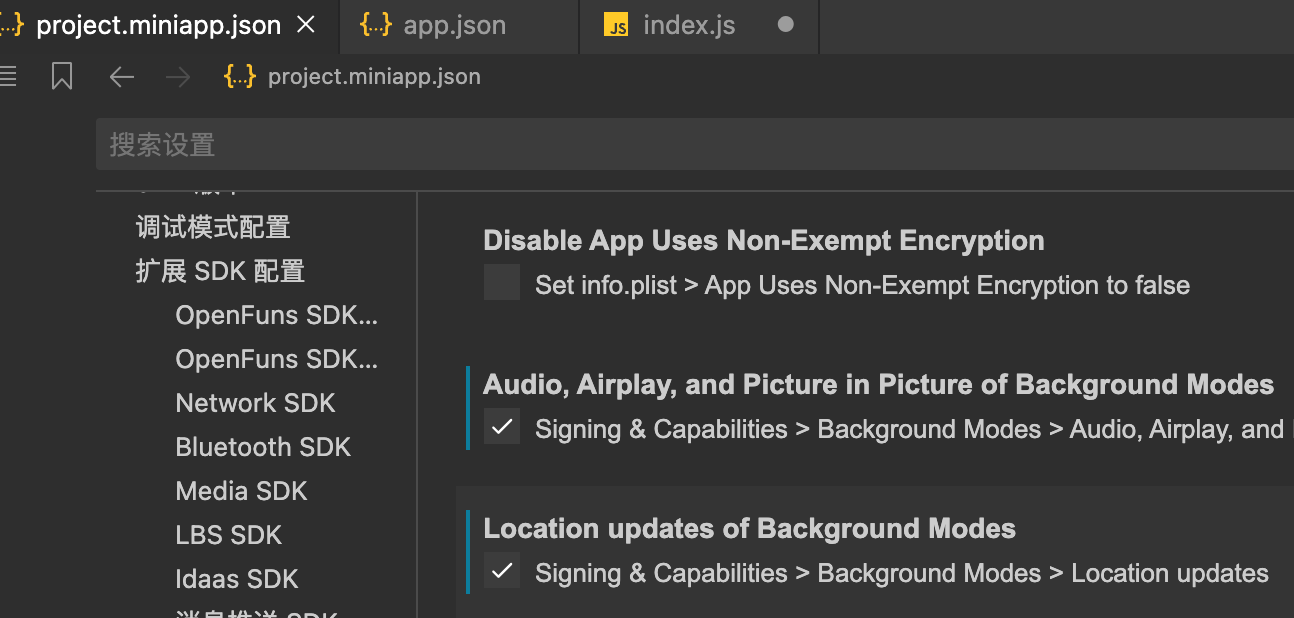Click the JSON icon on the app.json tab
This screenshot has width=1294, height=618.
pos(375,26)
